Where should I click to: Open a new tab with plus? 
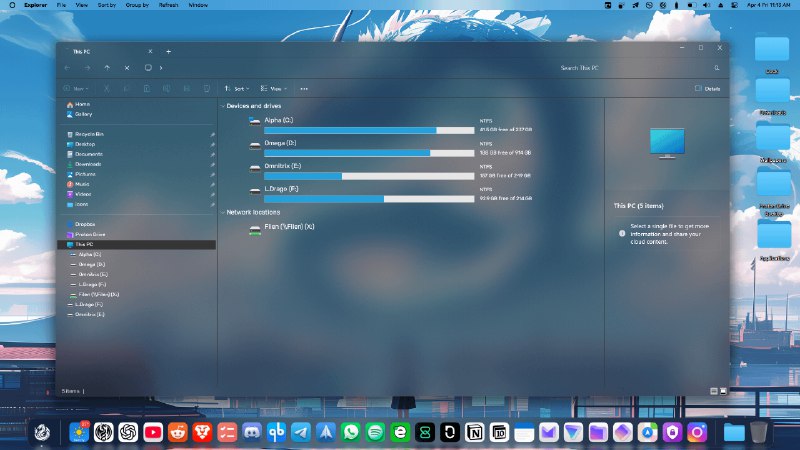click(168, 52)
